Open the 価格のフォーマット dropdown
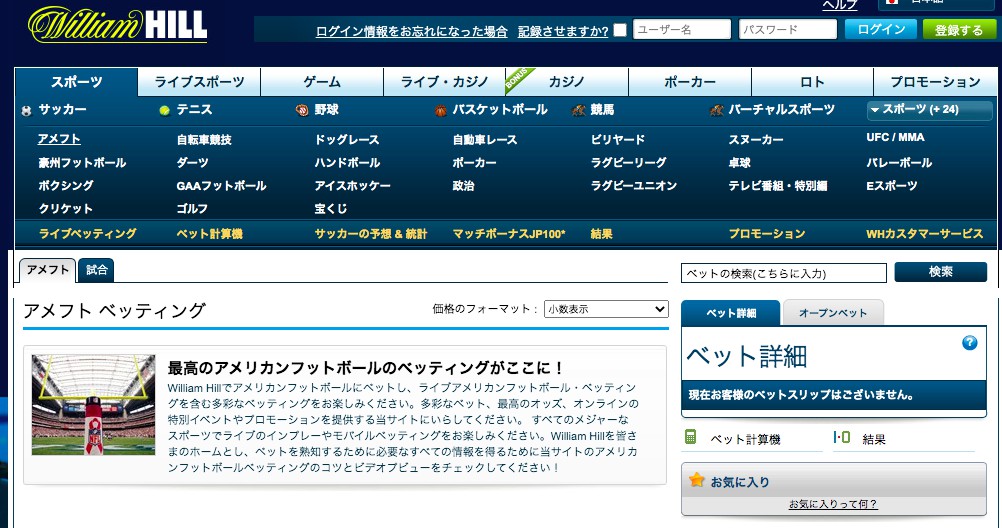This screenshot has height=528, width=1002. tap(606, 309)
